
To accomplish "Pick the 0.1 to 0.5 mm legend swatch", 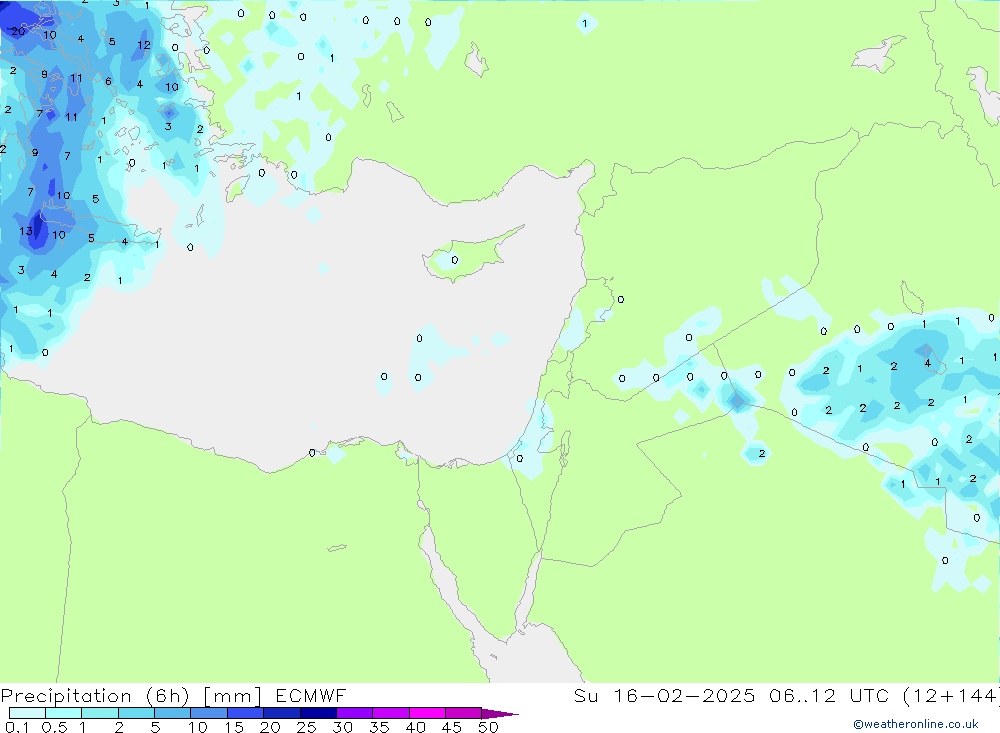I will point(27,713).
